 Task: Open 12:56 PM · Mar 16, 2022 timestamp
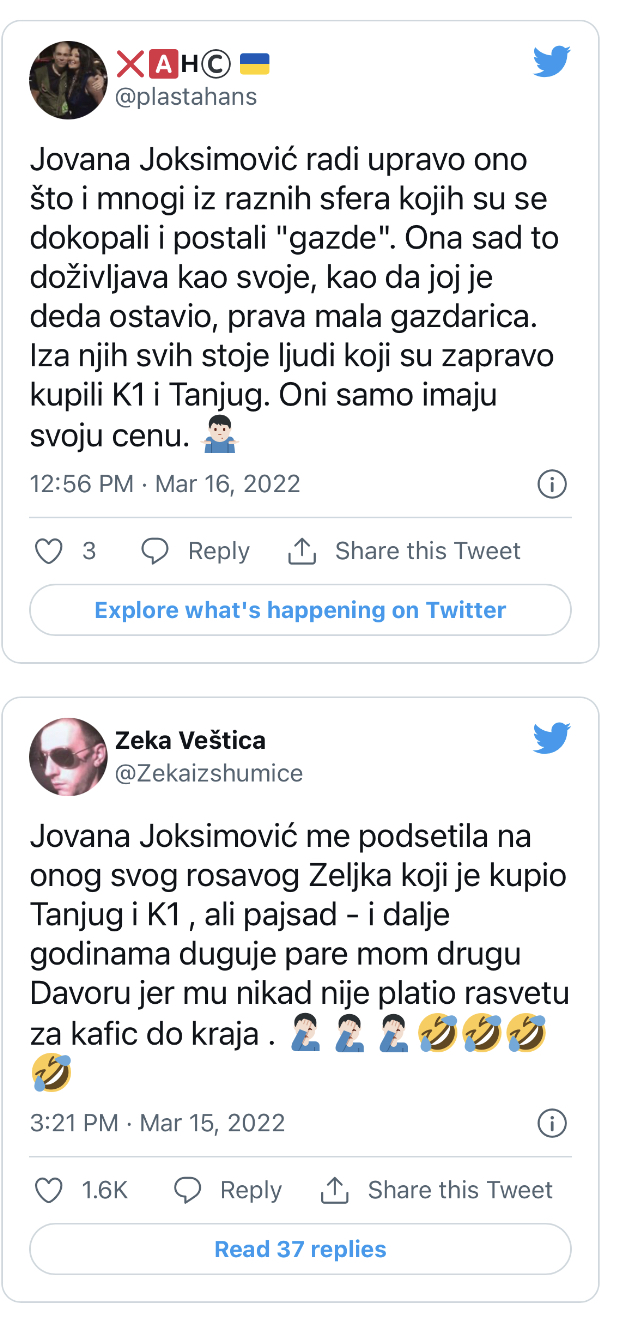click(165, 484)
